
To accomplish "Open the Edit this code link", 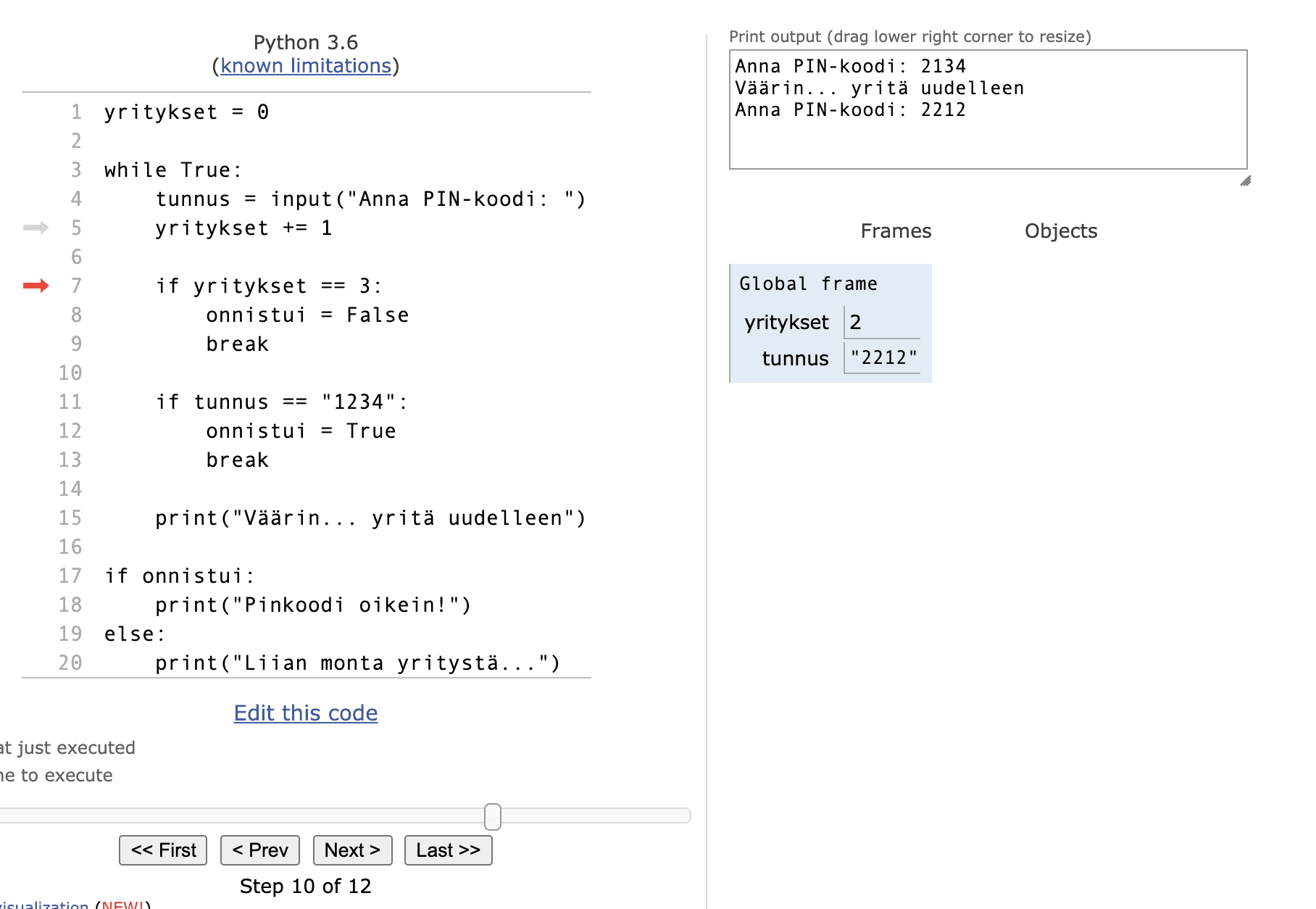I will coord(305,713).
